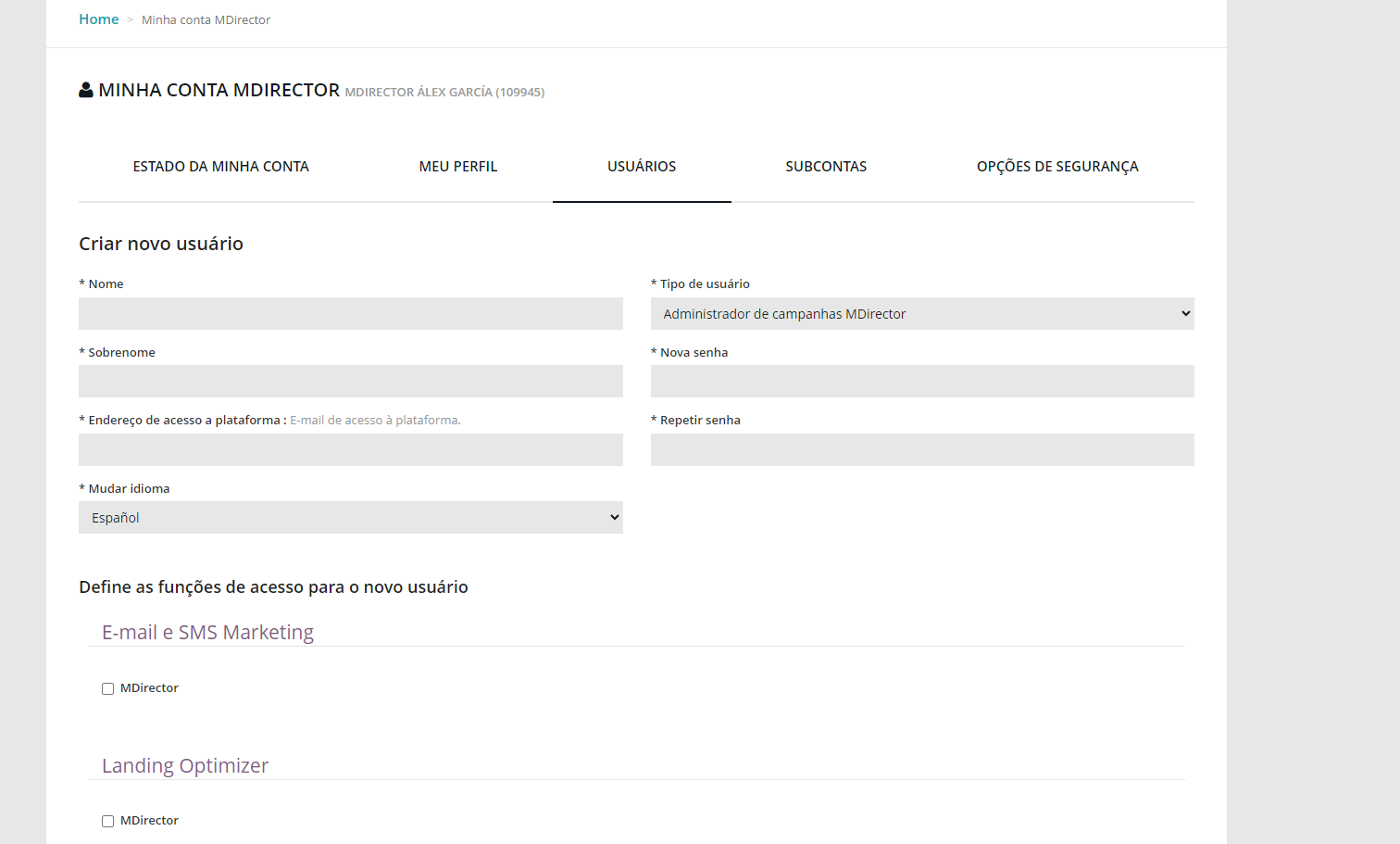Select the Usuários tab
This screenshot has height=844, width=1400.
pos(642,167)
